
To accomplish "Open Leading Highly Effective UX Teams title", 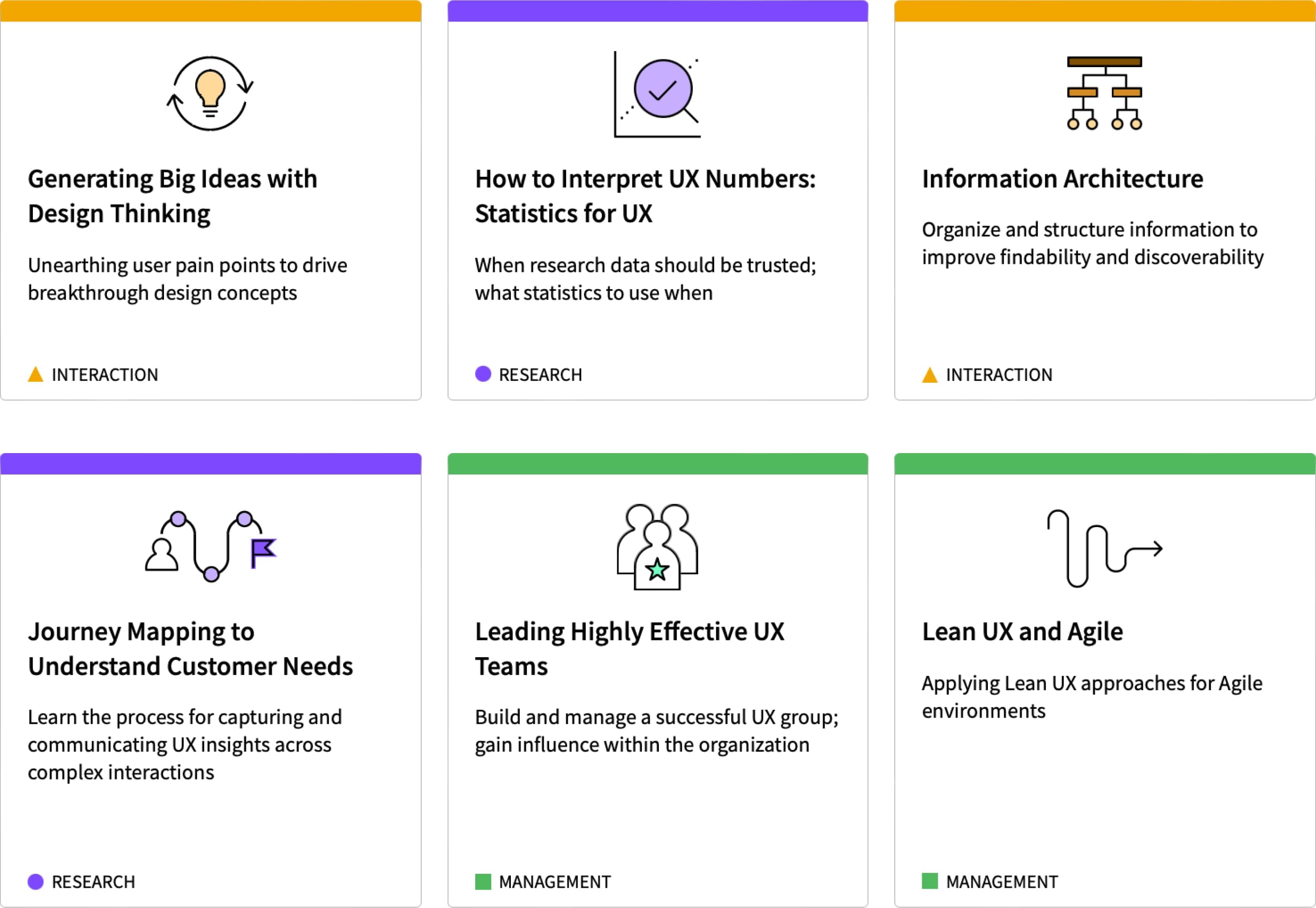I will [630, 649].
